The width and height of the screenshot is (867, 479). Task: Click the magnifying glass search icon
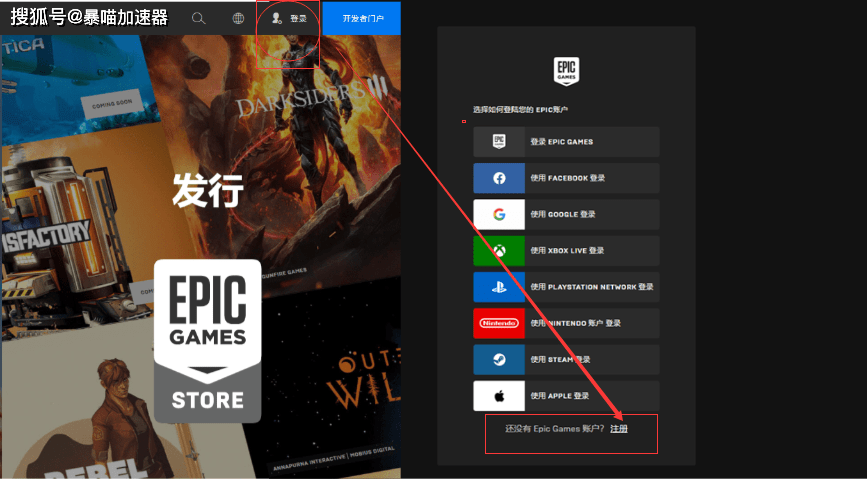pyautogui.click(x=198, y=18)
